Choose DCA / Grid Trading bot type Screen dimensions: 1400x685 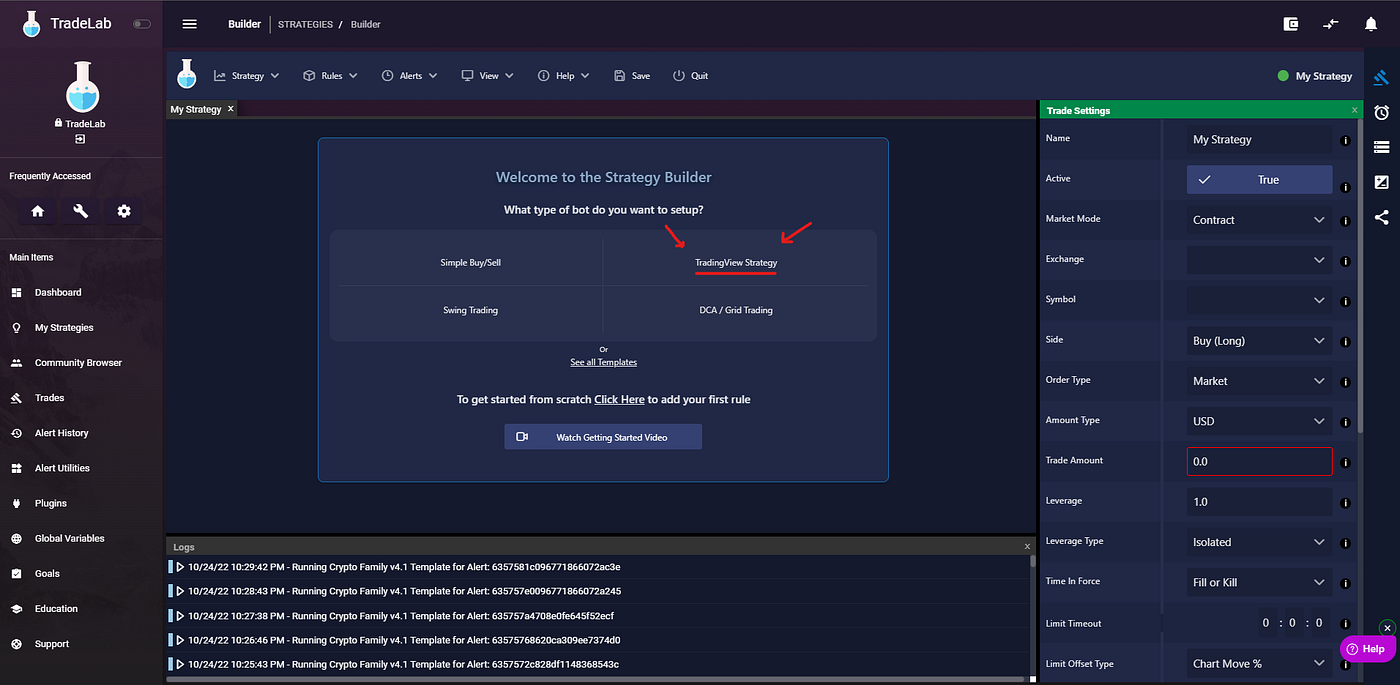click(736, 310)
